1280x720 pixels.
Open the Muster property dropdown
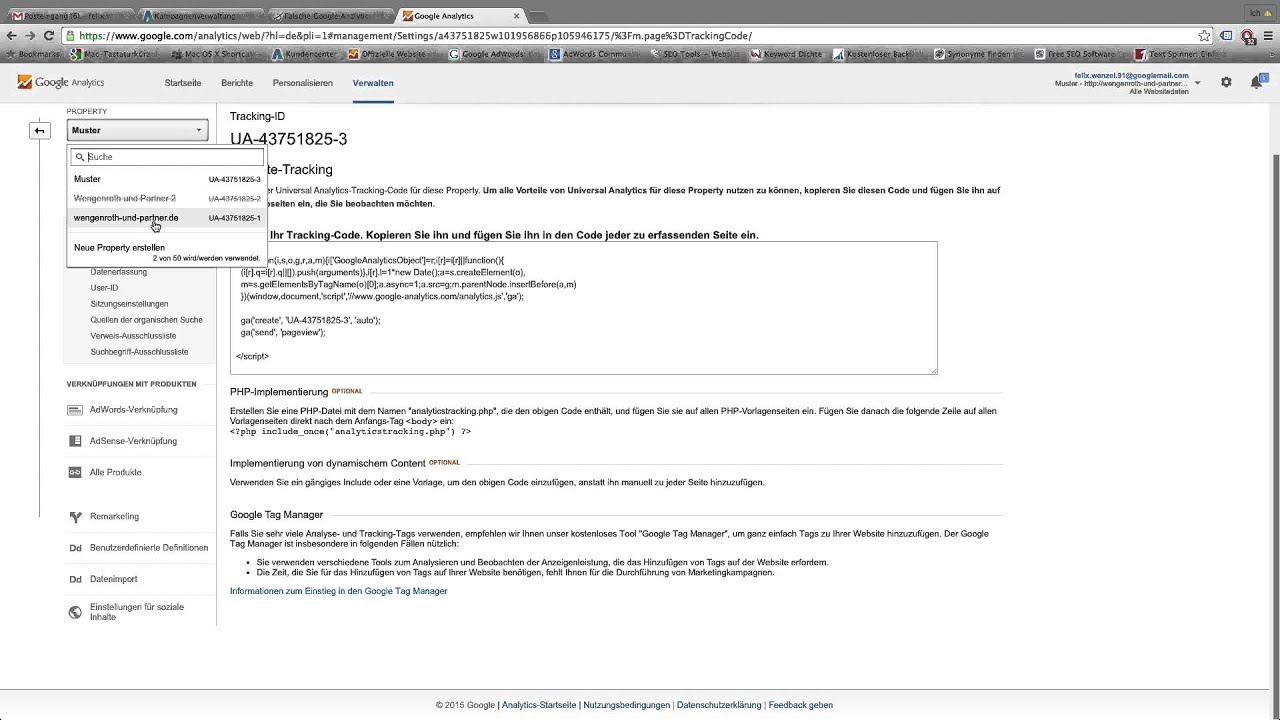pyautogui.click(x=137, y=130)
